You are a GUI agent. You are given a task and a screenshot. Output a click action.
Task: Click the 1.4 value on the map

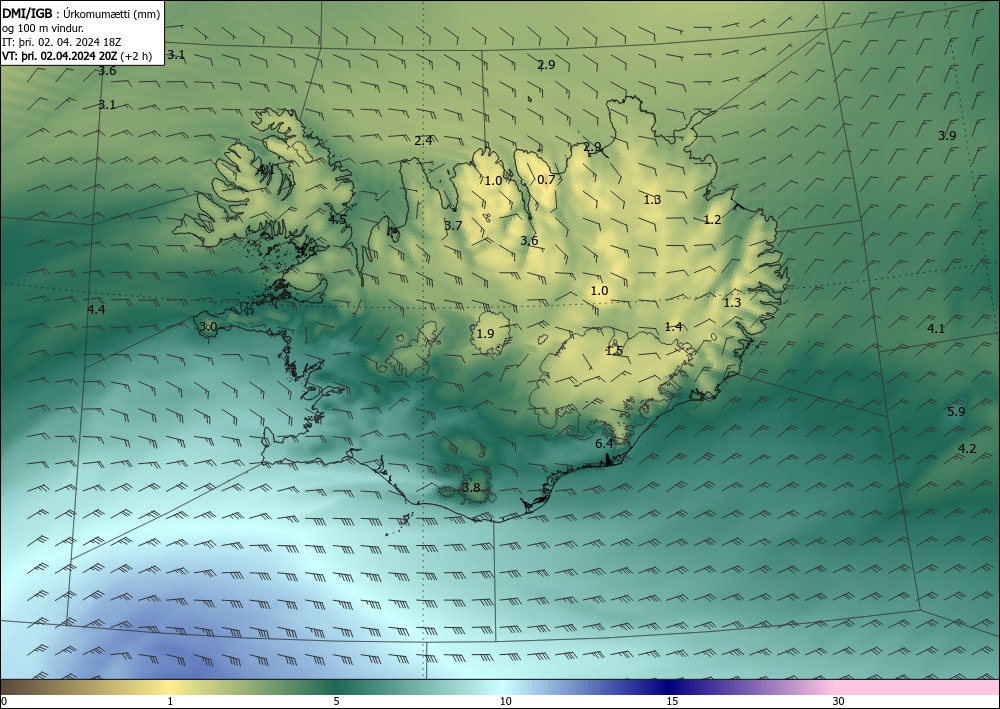(x=673, y=326)
